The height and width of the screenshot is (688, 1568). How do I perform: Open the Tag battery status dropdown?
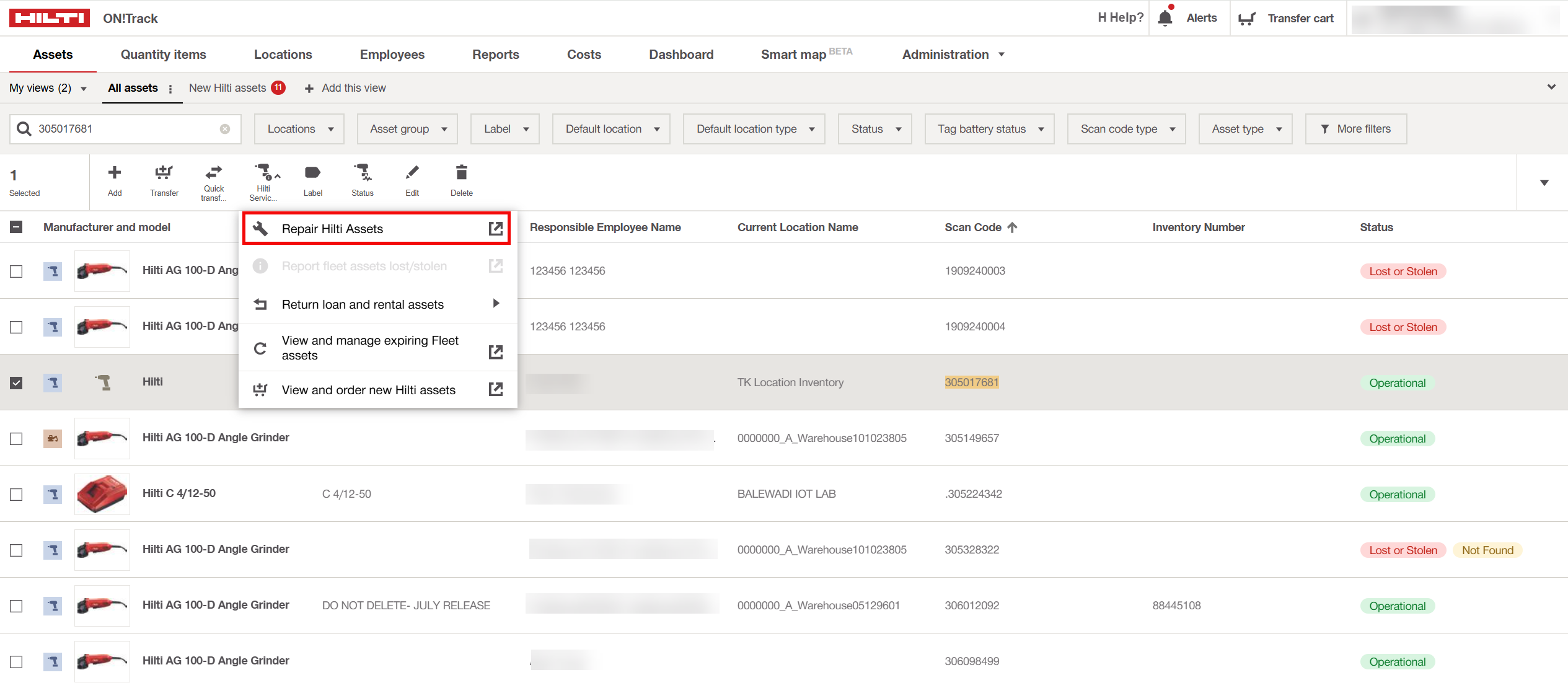(989, 129)
